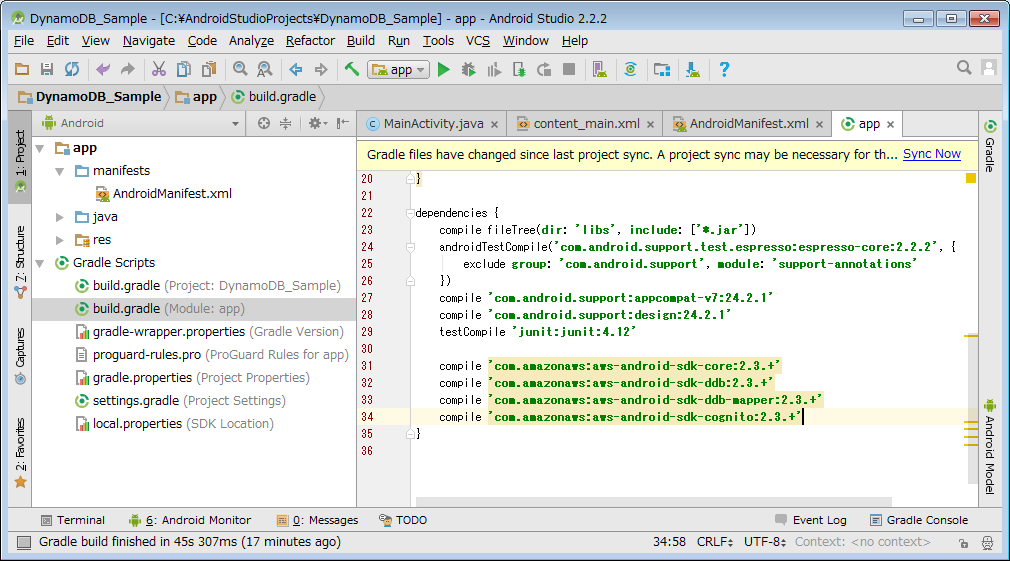Click the Open file toolbar icon
This screenshot has width=1010, height=561.
22,69
